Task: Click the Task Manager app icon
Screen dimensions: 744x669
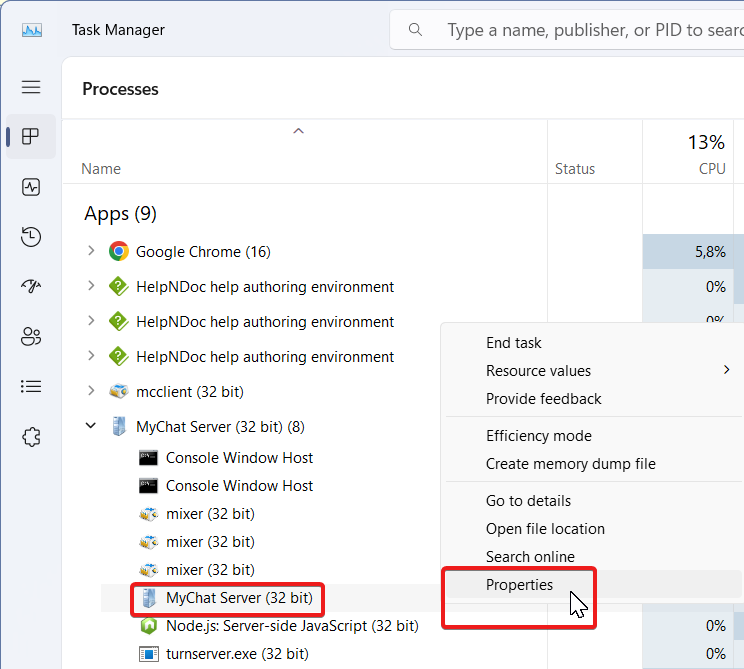Action: 32,30
